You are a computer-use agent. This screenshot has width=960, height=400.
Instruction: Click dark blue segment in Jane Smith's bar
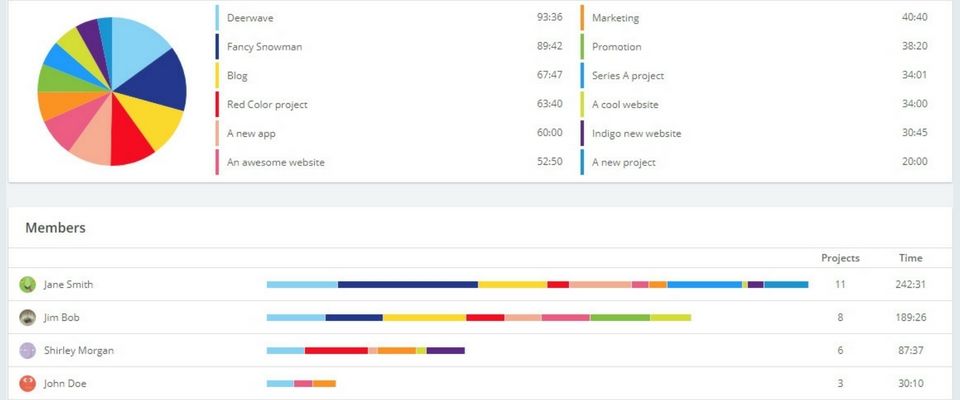(408, 284)
